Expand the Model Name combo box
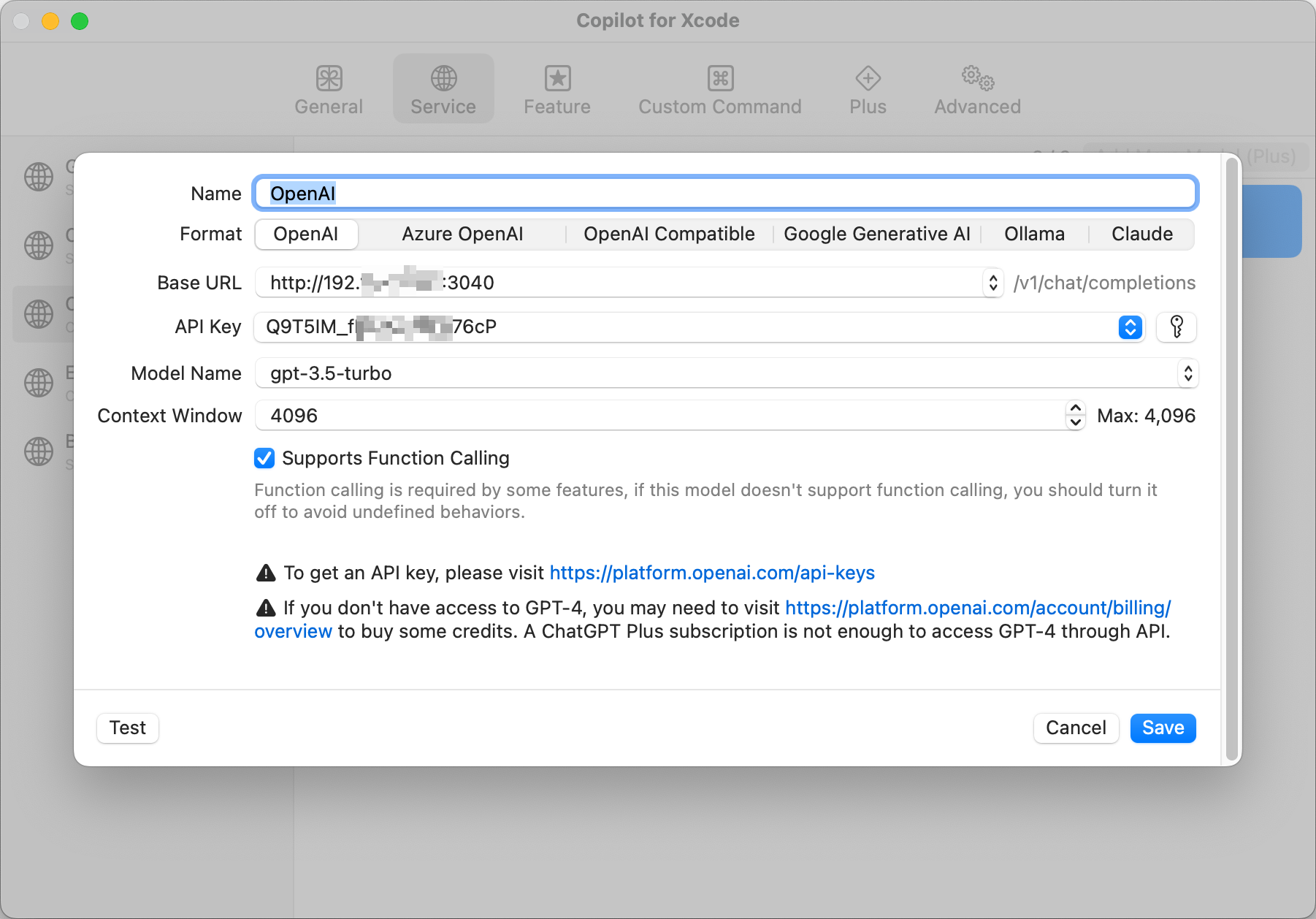 click(x=1188, y=373)
